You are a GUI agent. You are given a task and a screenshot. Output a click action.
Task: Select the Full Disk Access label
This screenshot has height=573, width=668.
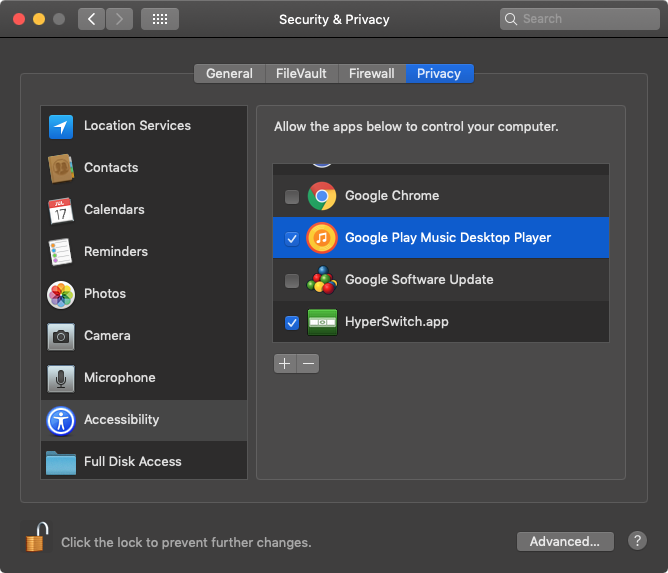pyautogui.click(x=132, y=461)
